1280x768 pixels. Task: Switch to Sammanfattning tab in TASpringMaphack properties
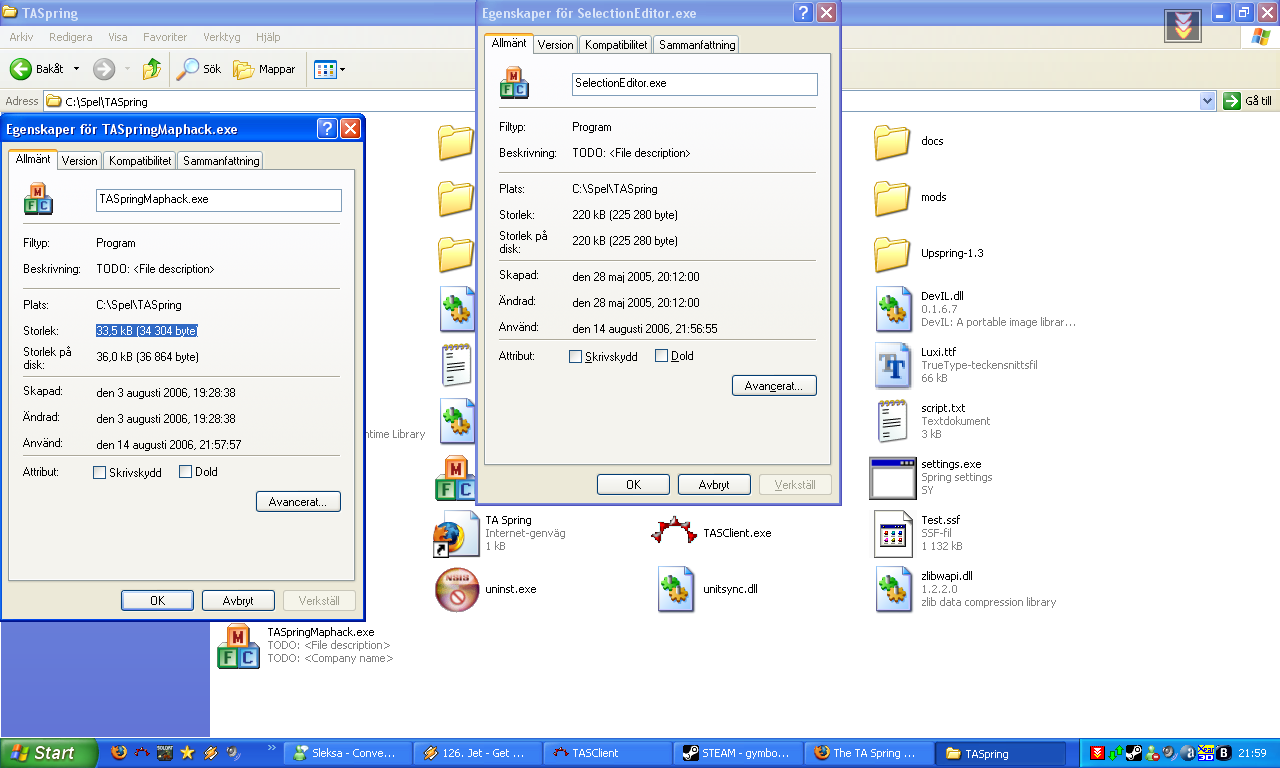221,161
